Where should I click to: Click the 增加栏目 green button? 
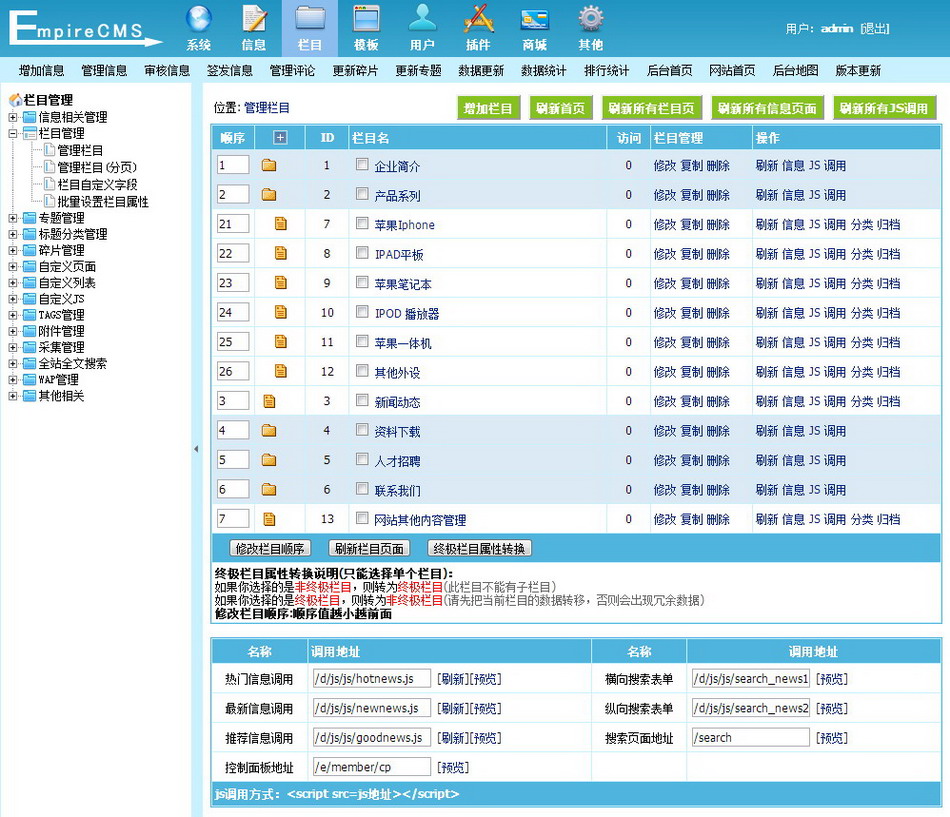tap(488, 108)
